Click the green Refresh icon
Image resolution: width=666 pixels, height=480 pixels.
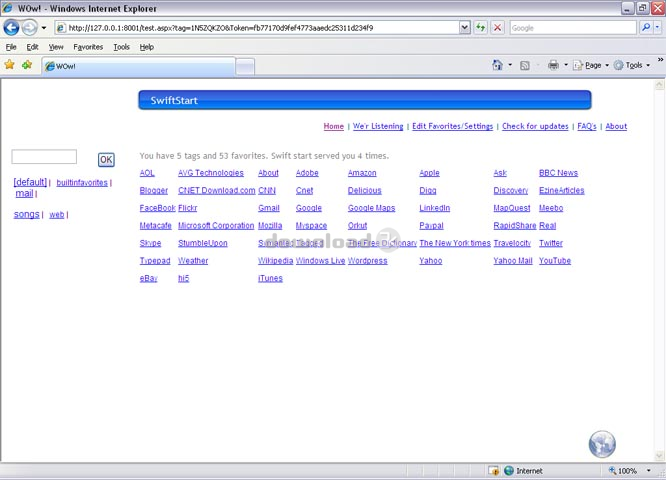tap(480, 28)
